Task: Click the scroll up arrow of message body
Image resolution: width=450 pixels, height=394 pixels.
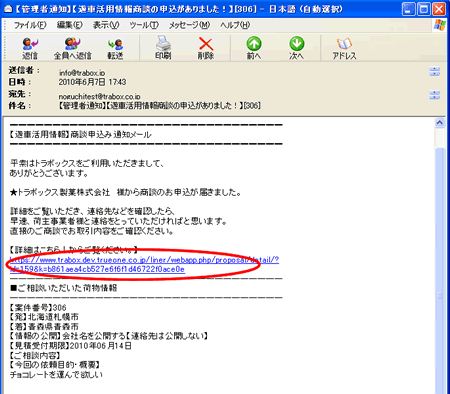Action: (440, 123)
